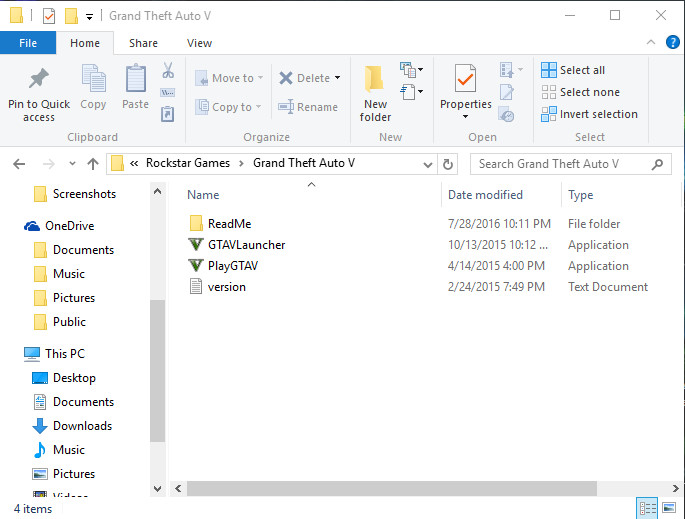Screen dimensions: 685x519
Task: Click the navigation pane vertical scrollbar
Action: 157,370
